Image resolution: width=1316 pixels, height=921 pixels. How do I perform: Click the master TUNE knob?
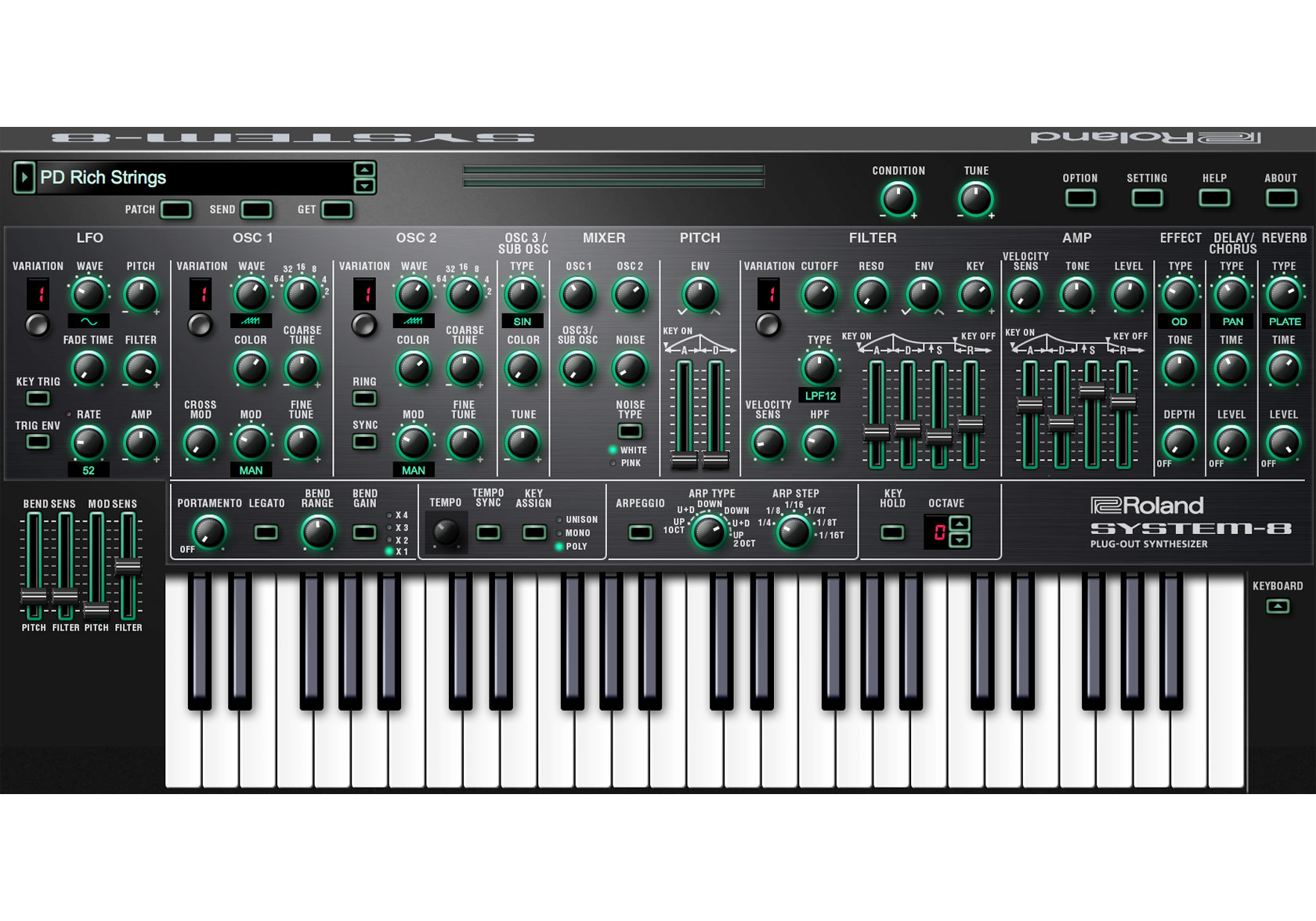click(x=976, y=199)
